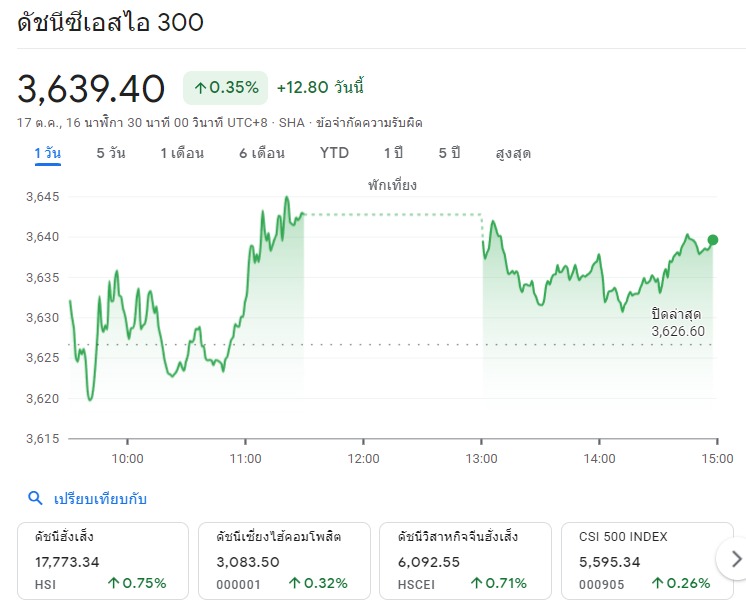Click the magnifier icon beside เปรียบเทียบกับ

coord(35,498)
